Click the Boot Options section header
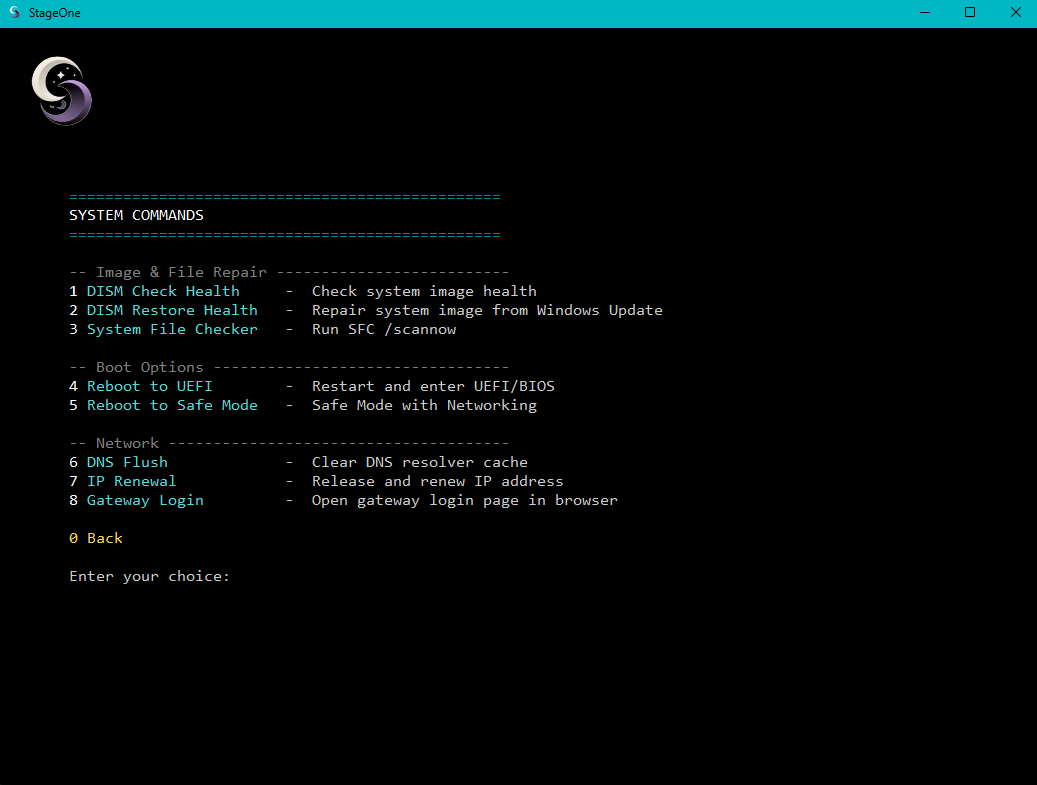Image resolution: width=1037 pixels, height=785 pixels. tap(149, 367)
